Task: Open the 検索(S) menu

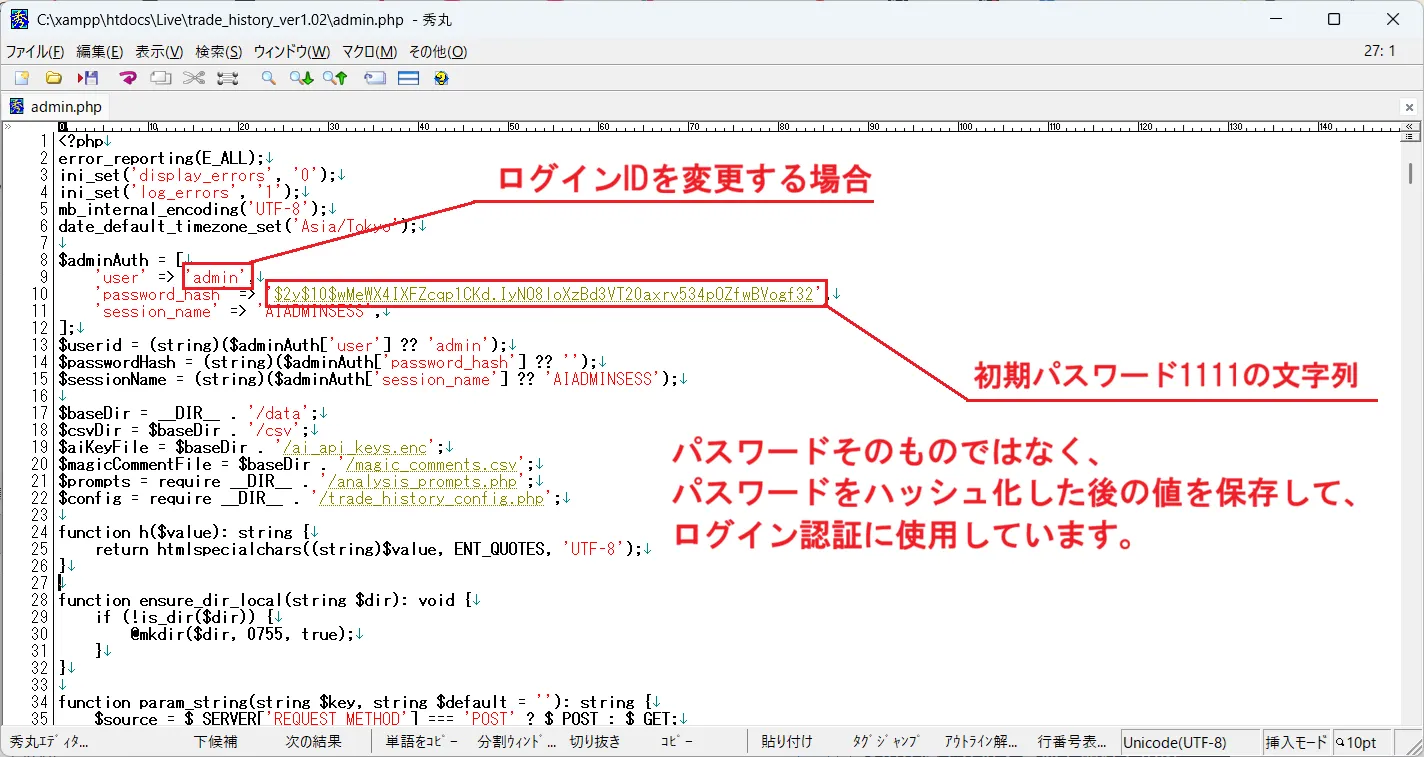Action: click(218, 52)
